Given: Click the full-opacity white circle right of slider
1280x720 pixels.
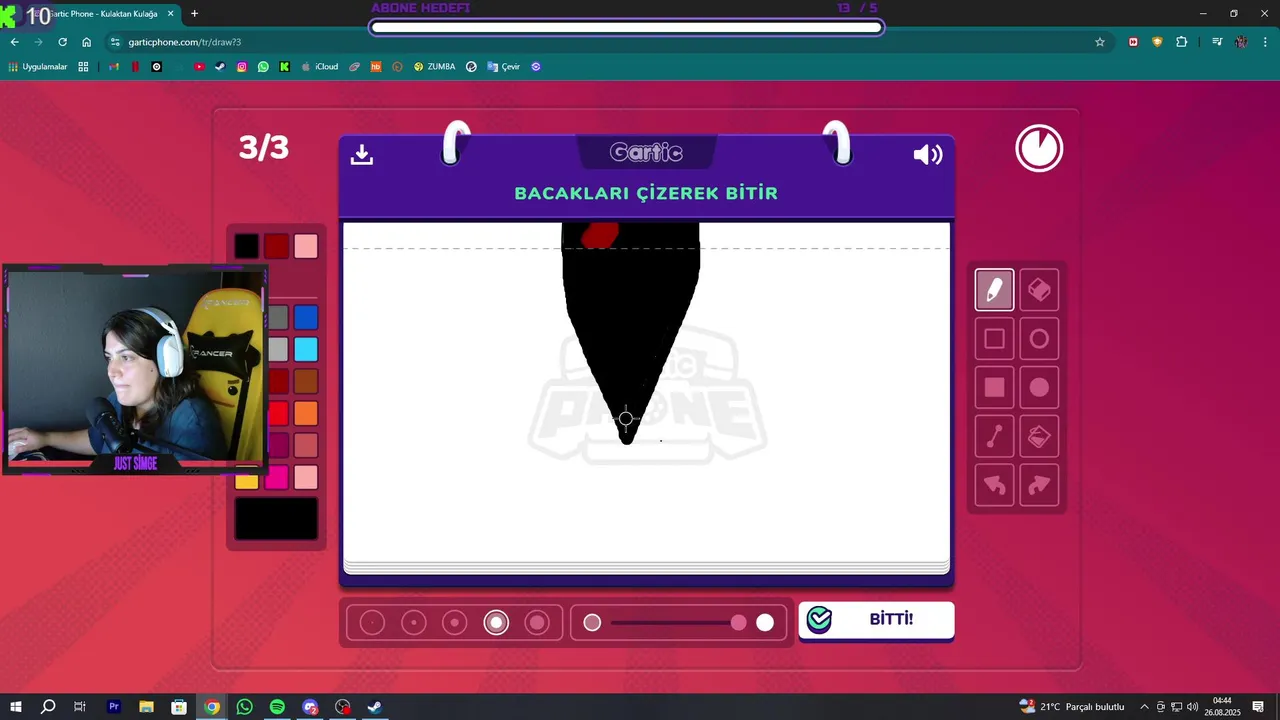Looking at the screenshot, I should click(765, 623).
